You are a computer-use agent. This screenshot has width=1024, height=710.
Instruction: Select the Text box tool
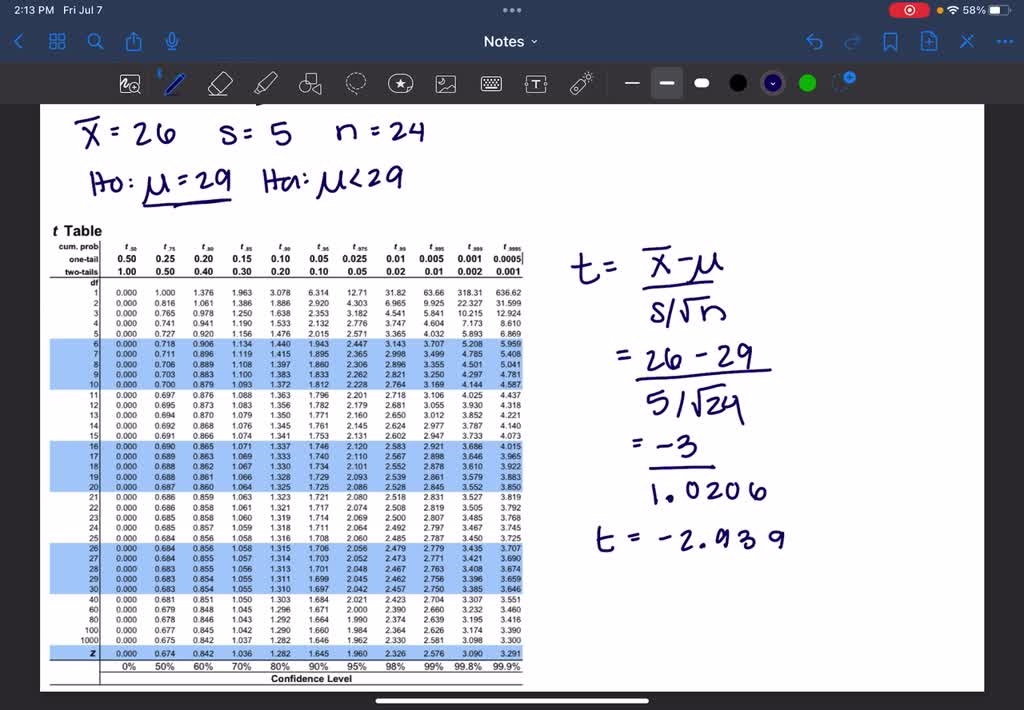[x=536, y=84]
